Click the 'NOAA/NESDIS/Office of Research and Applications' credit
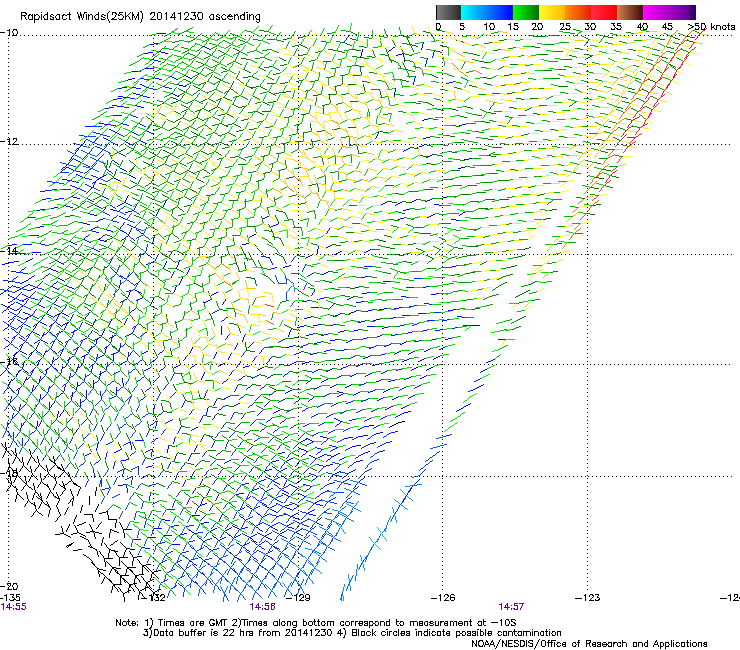 (589, 644)
